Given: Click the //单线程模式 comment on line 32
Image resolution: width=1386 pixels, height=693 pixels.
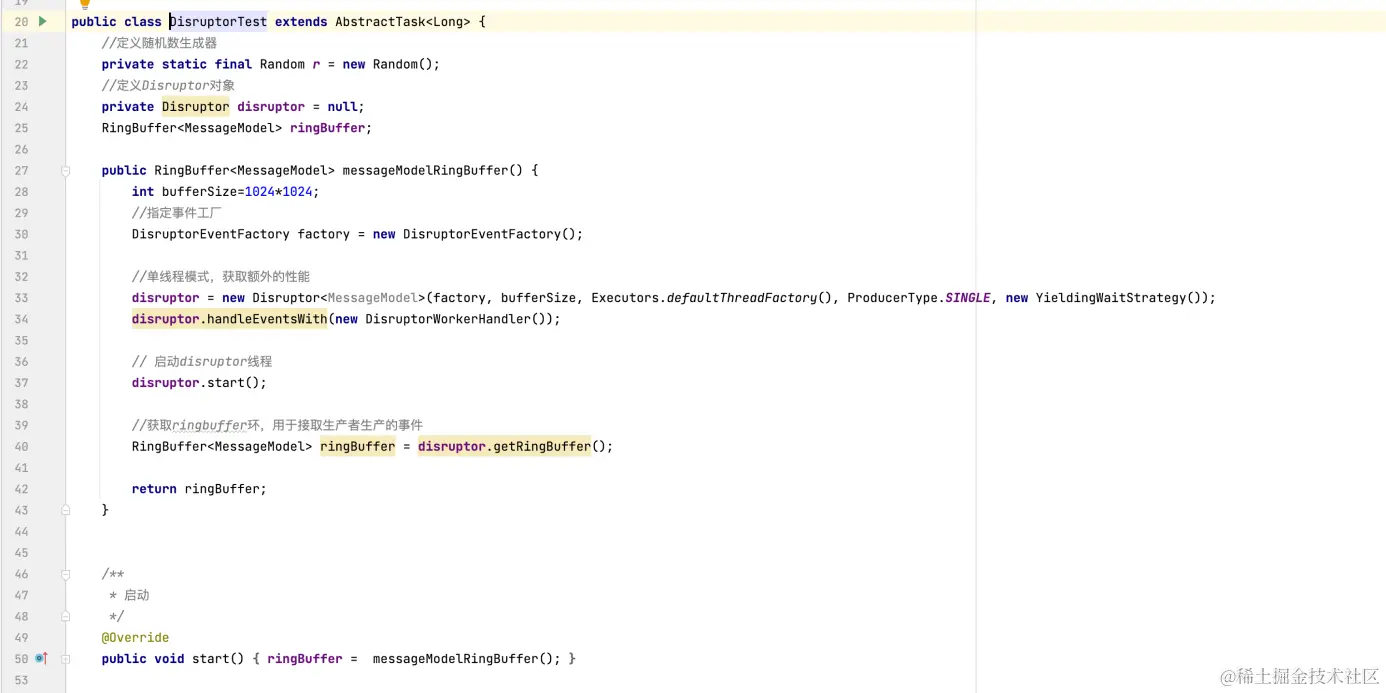Looking at the screenshot, I should (221, 277).
